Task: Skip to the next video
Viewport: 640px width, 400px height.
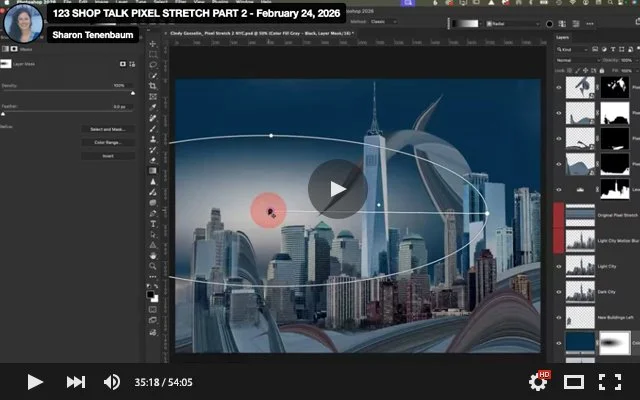Action: 76,382
